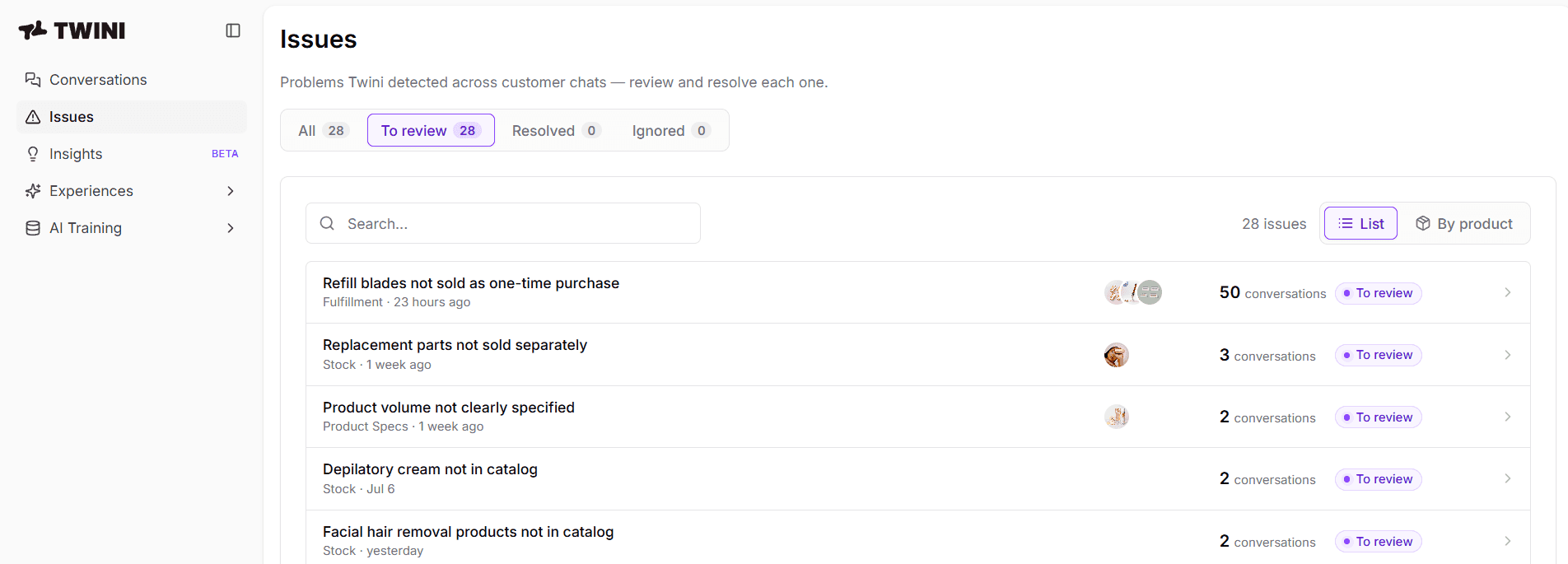
Task: Click 'Fulfillment · 23 hours ago' subtitle
Action: (x=397, y=302)
